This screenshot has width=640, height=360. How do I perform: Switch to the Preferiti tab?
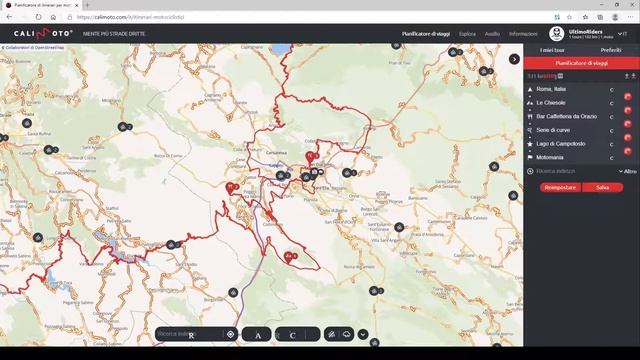611,50
